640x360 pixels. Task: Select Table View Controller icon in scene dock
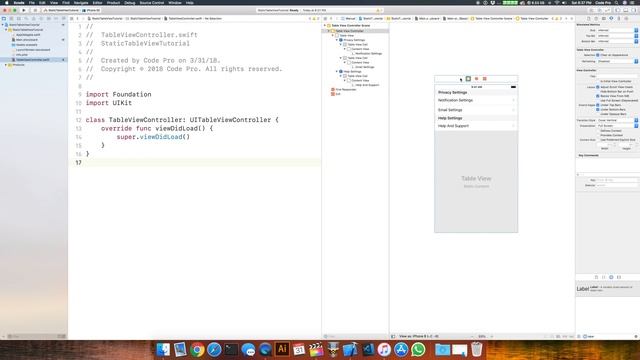[x=468, y=79]
